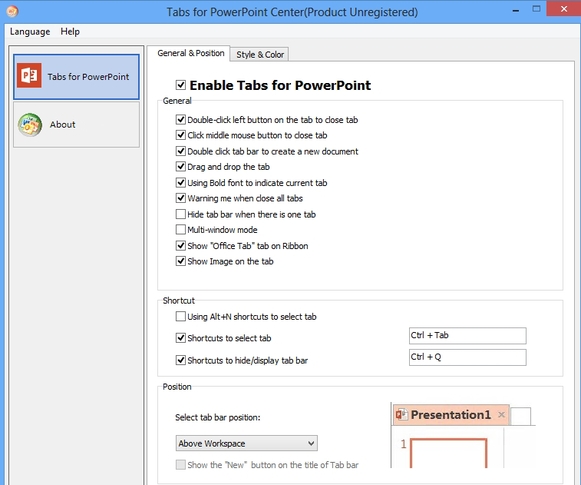581x485 pixels.
Task: Switch to Style & Color tab
Action: [x=260, y=54]
